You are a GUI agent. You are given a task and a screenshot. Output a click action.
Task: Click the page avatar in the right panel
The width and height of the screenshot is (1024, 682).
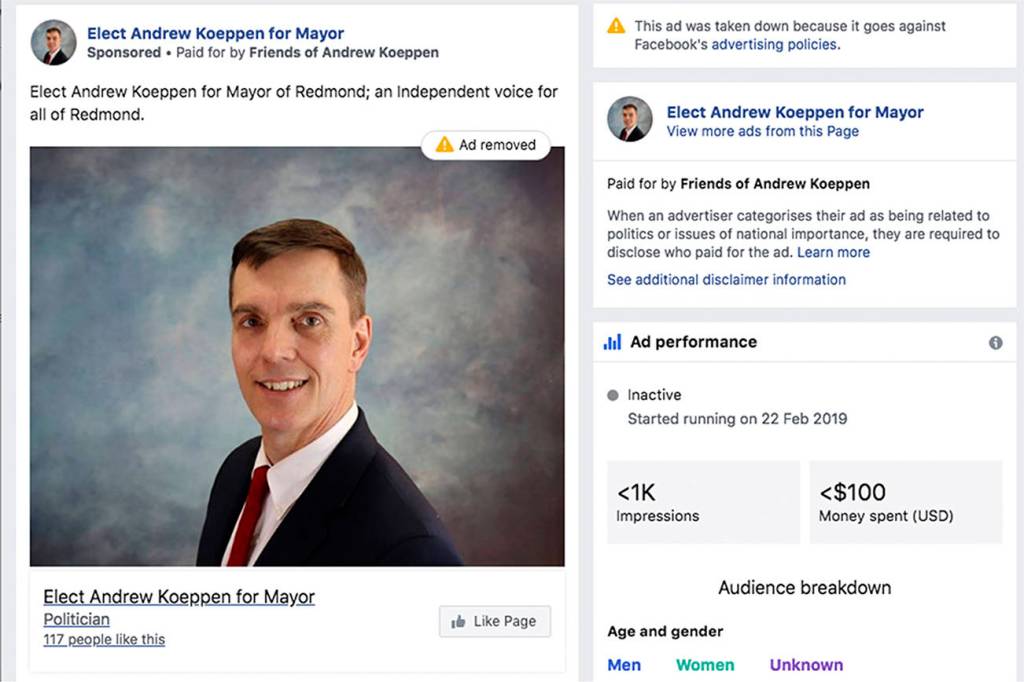pyautogui.click(x=630, y=120)
